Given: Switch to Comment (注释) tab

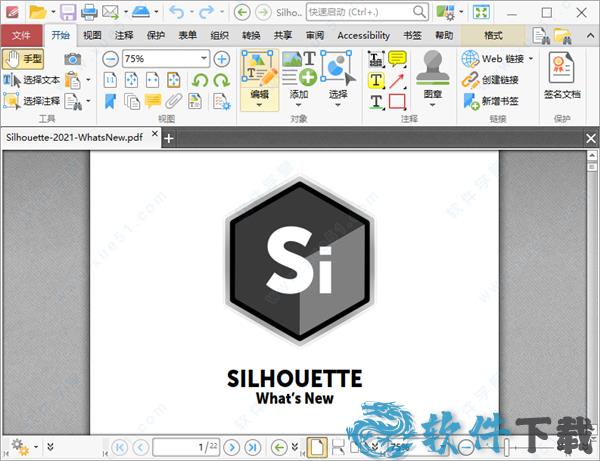Looking at the screenshot, I should [x=124, y=36].
